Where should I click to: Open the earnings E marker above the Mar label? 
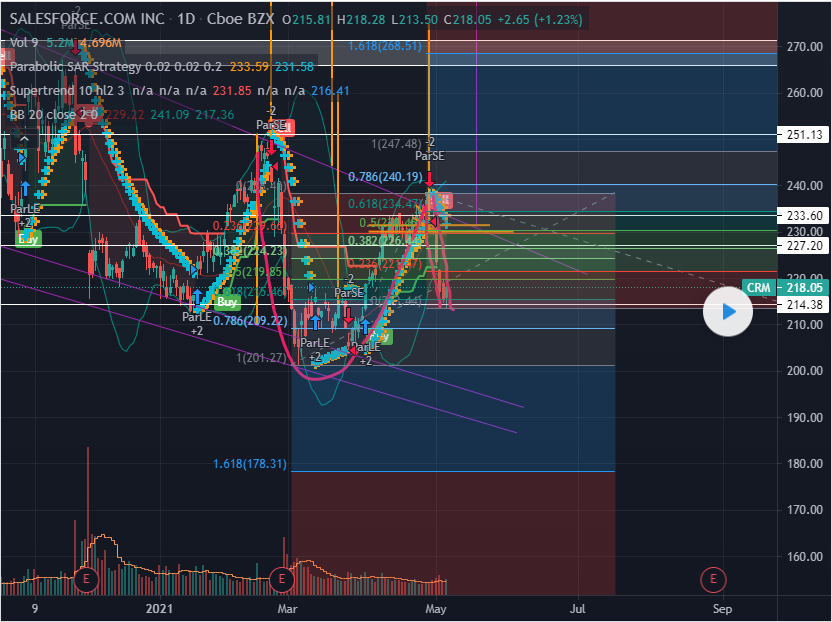point(281,579)
